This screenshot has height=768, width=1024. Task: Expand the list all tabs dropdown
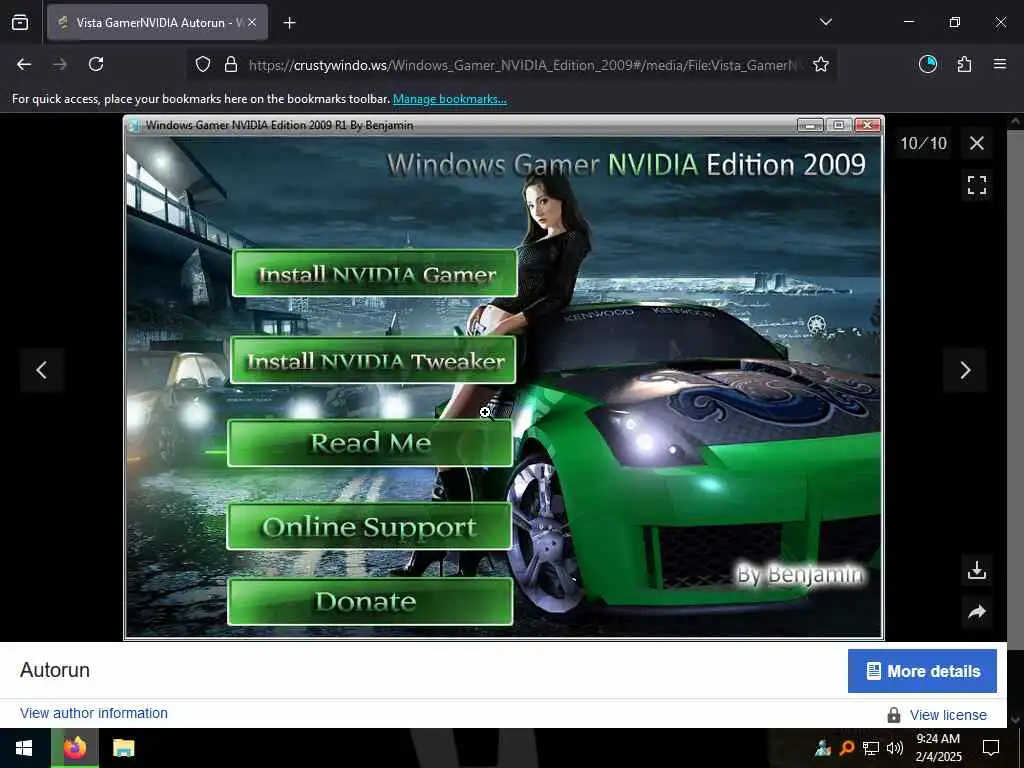tap(825, 22)
